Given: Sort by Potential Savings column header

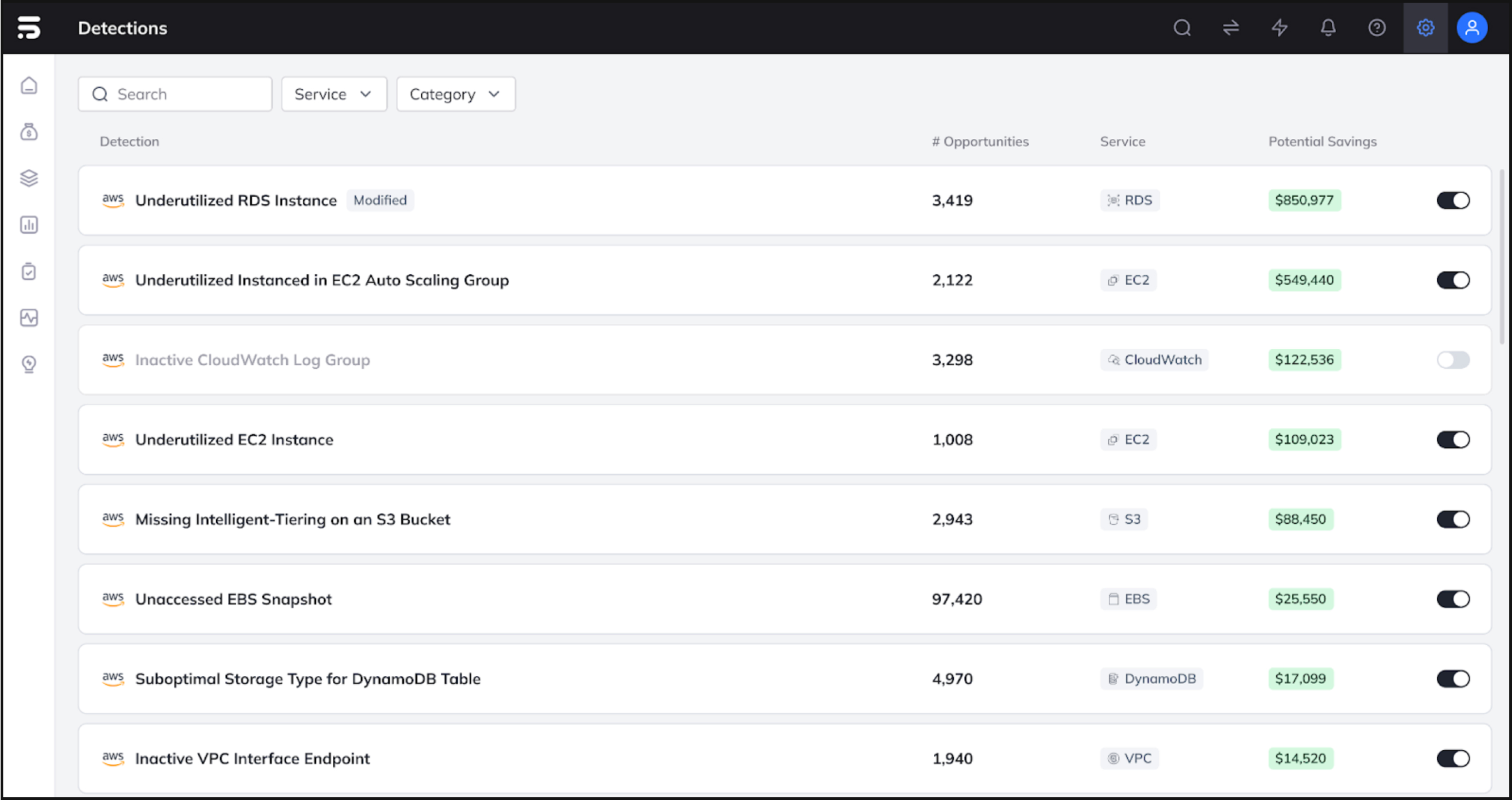Looking at the screenshot, I should point(1322,141).
